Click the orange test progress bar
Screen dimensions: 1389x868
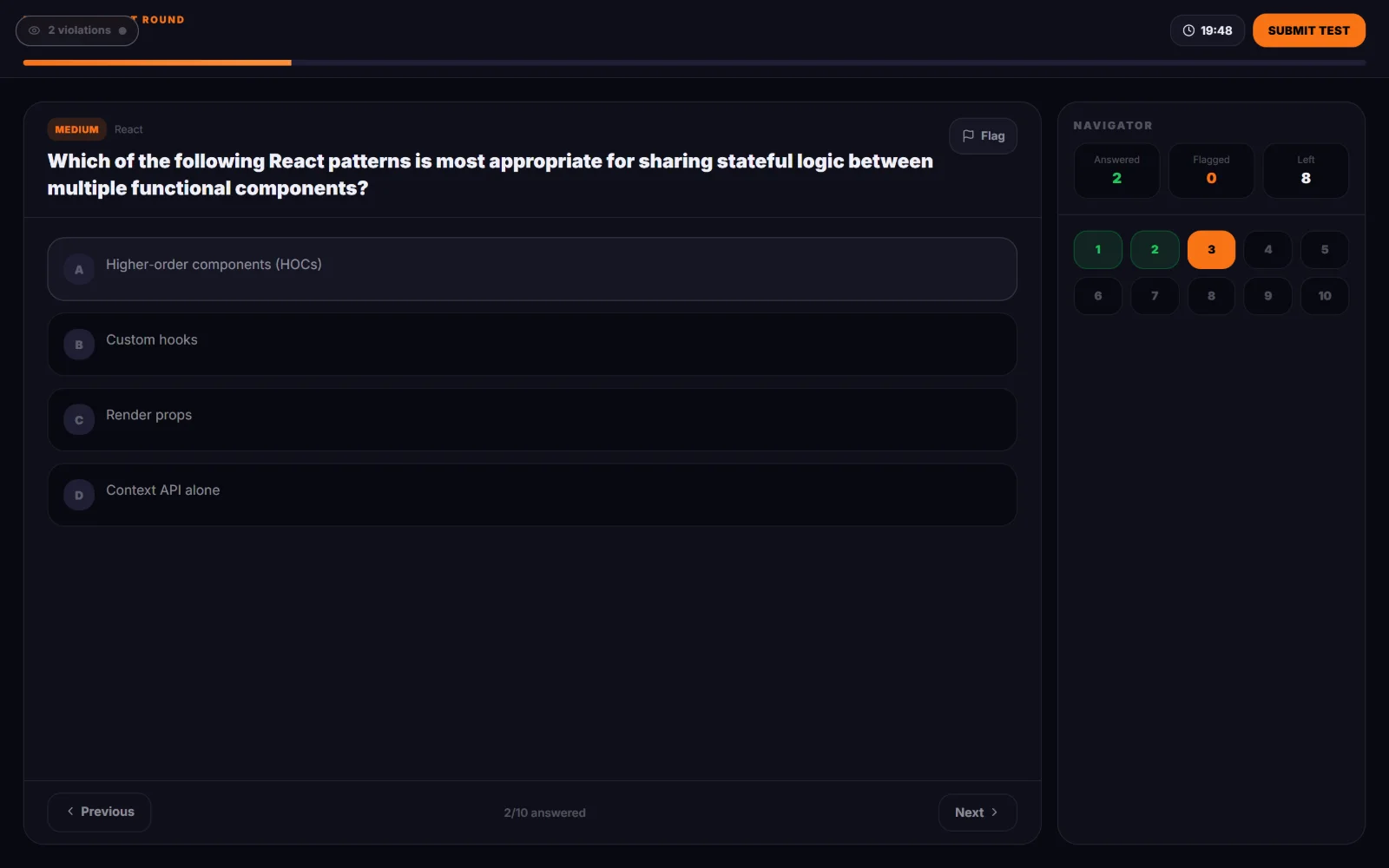pyautogui.click(x=157, y=62)
